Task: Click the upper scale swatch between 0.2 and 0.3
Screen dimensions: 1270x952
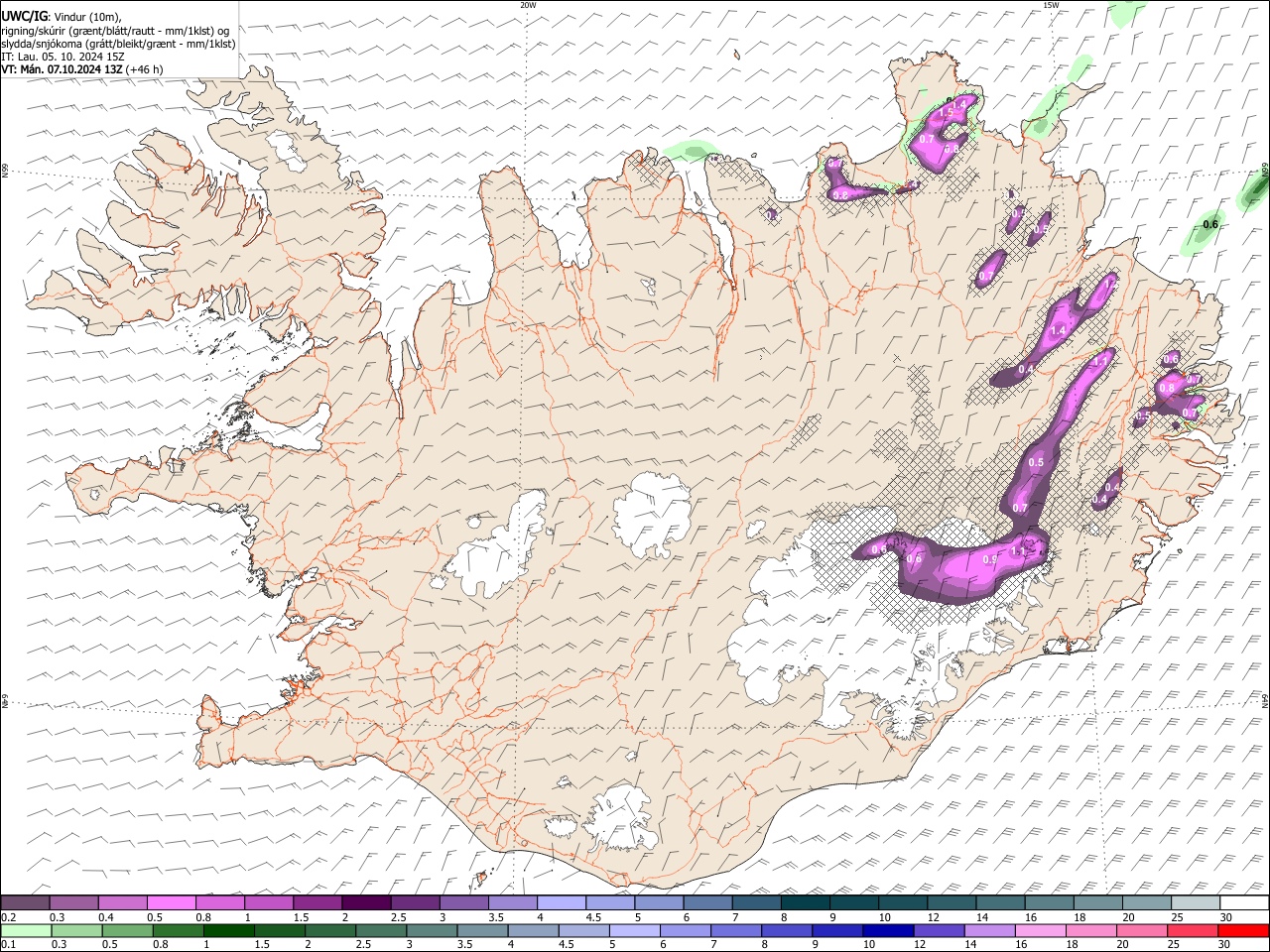Action: pos(25,902)
